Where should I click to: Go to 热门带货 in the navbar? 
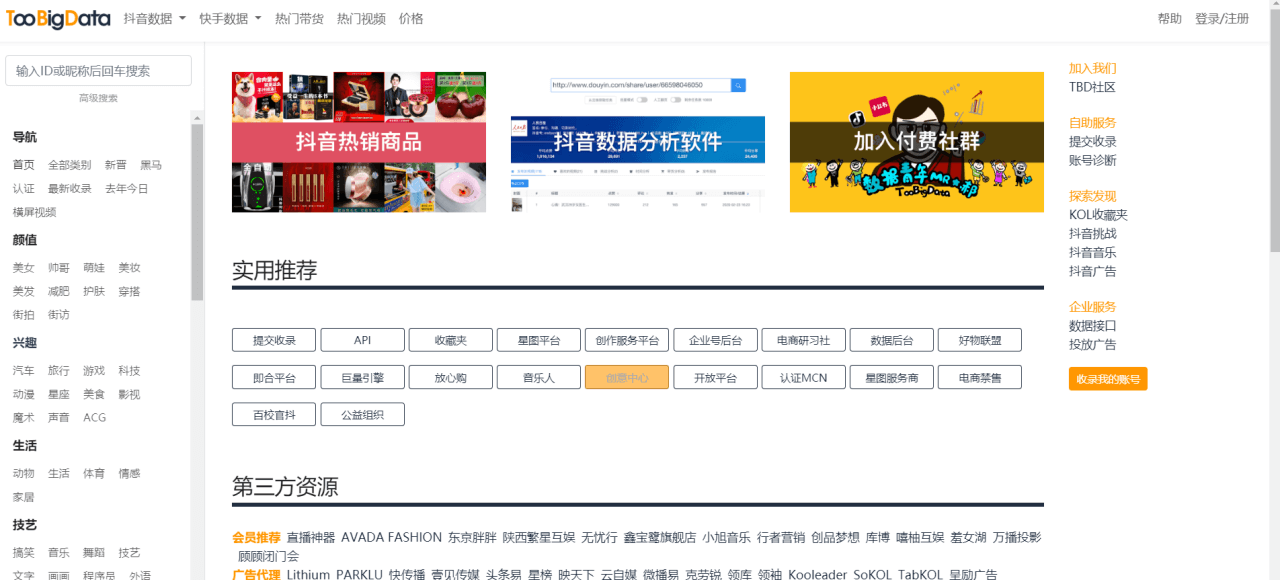[299, 19]
